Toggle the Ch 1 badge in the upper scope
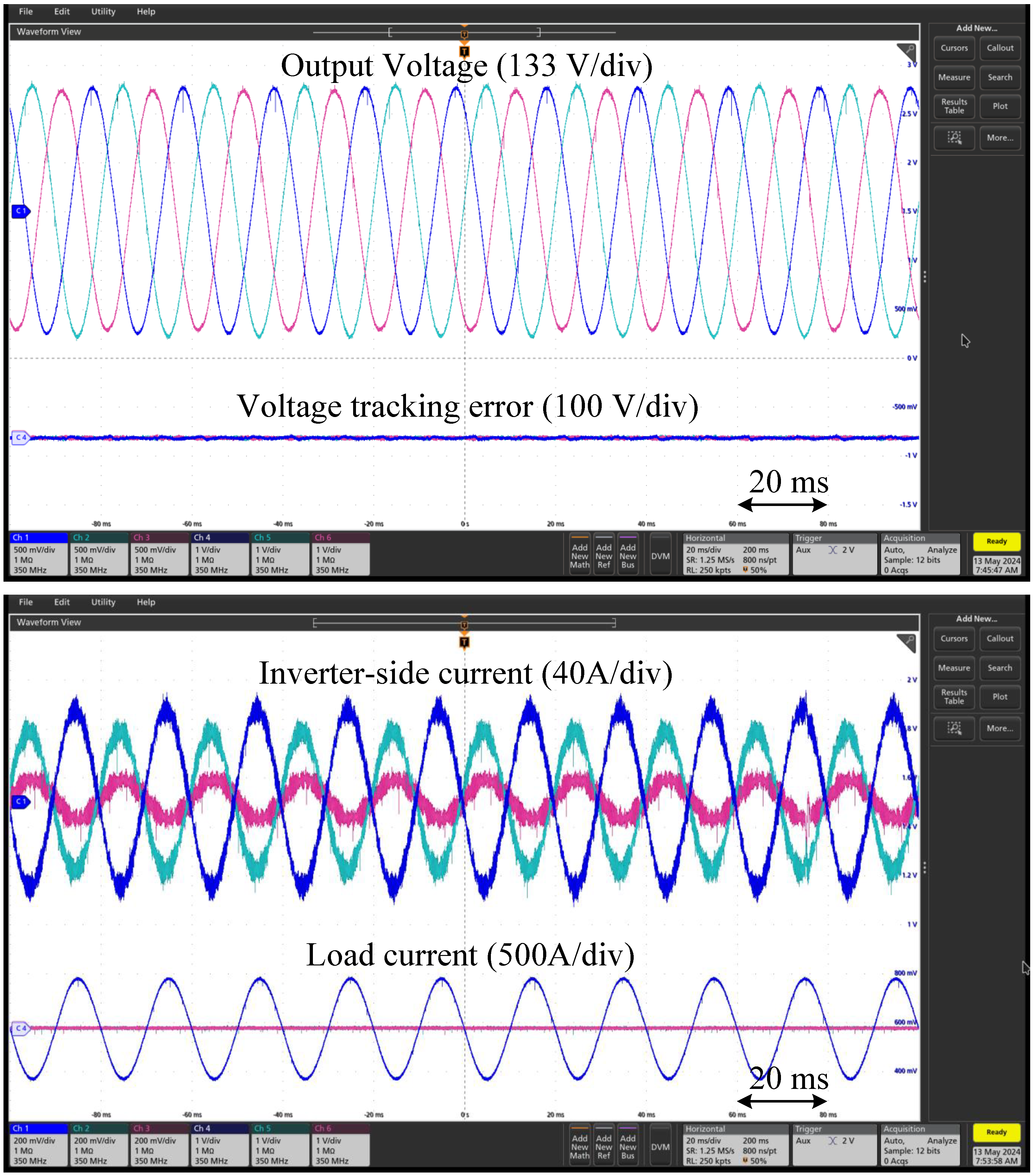The image size is (1034, 1176). (x=39, y=553)
